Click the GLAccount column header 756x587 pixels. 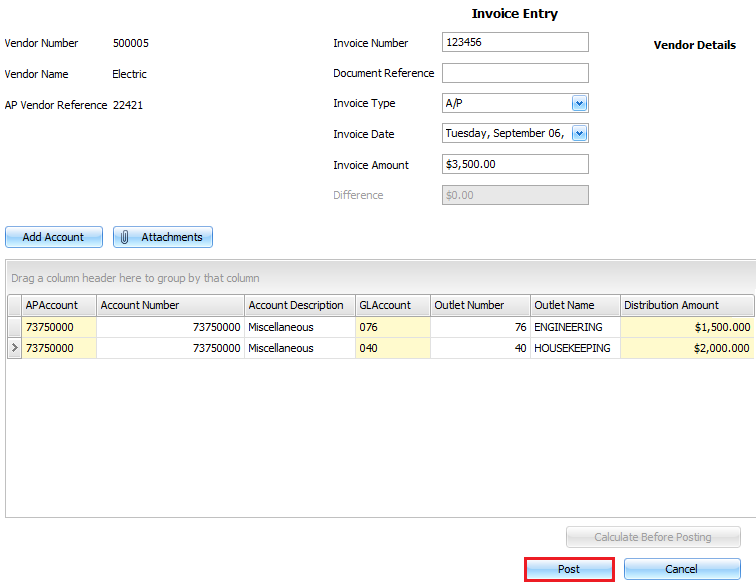(391, 305)
